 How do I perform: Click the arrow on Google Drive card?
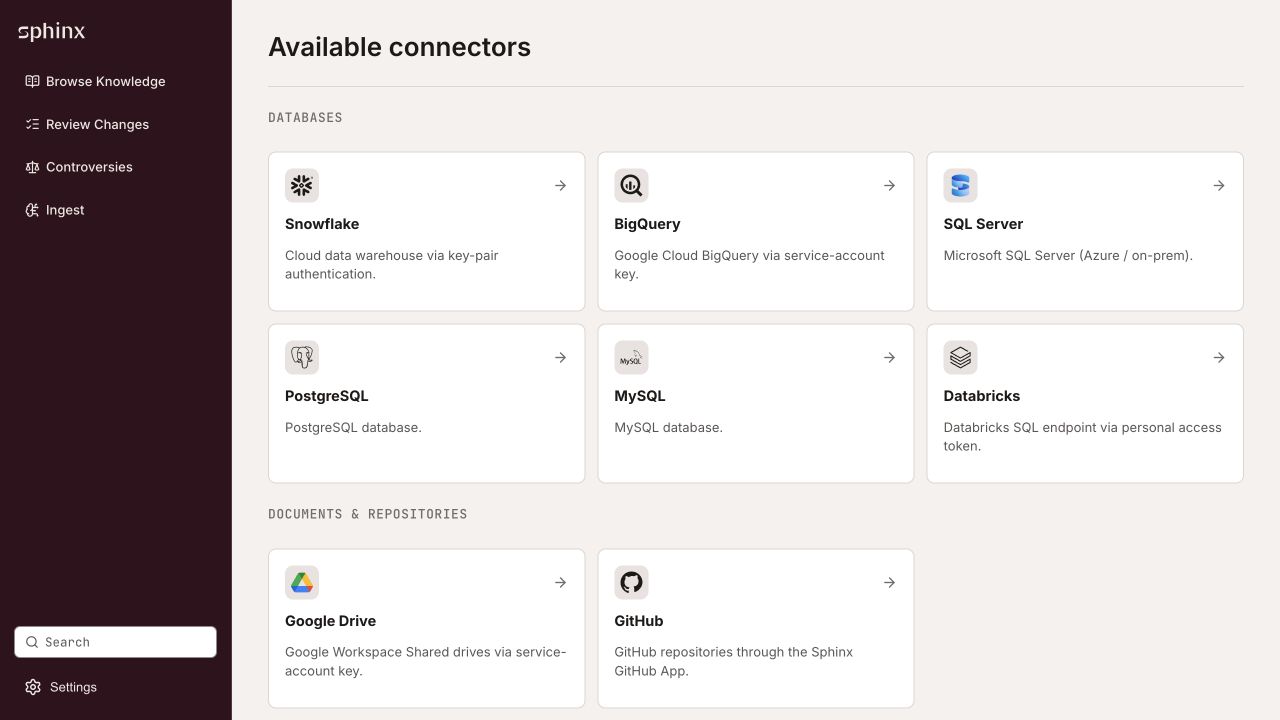560,582
